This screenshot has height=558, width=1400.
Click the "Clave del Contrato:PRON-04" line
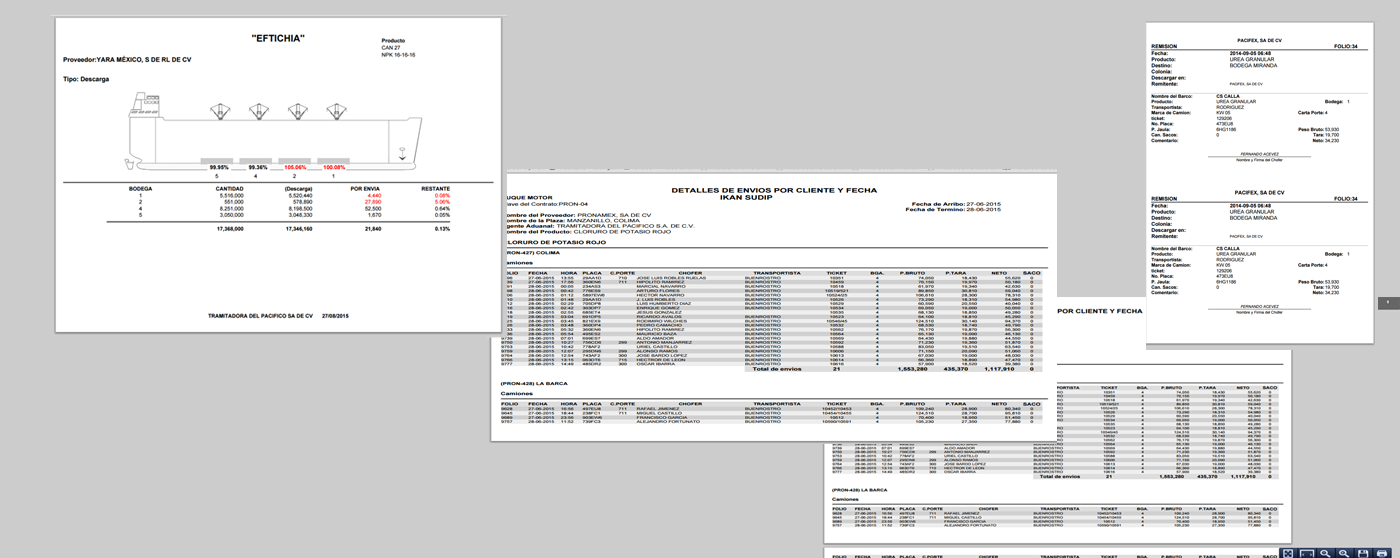coord(545,204)
